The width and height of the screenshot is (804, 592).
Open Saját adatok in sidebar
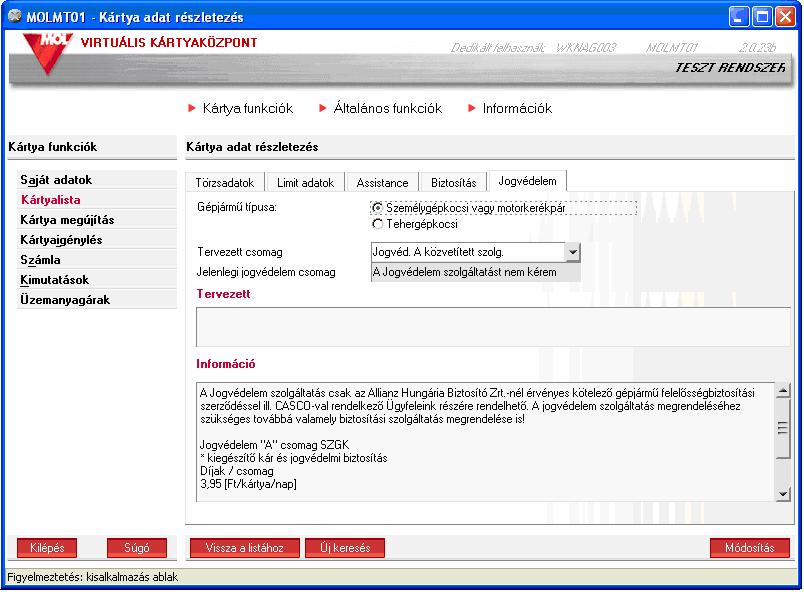pos(96,180)
